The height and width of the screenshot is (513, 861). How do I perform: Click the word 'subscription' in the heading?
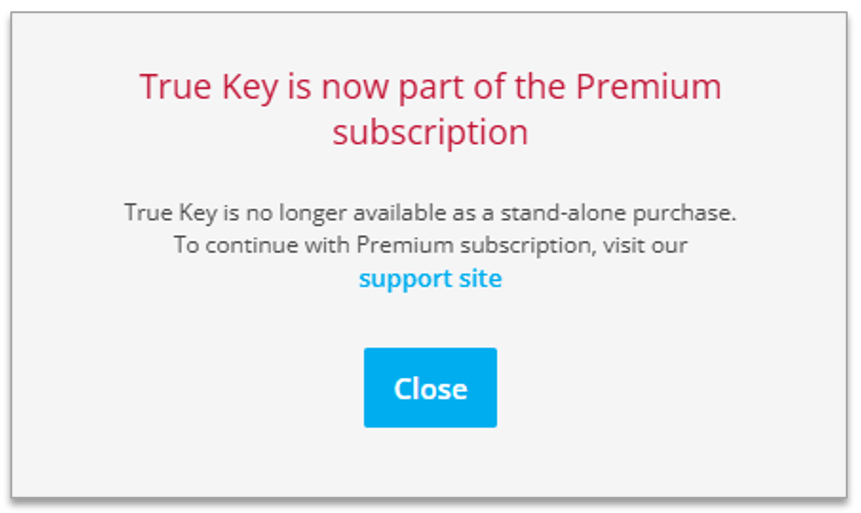[x=430, y=132]
